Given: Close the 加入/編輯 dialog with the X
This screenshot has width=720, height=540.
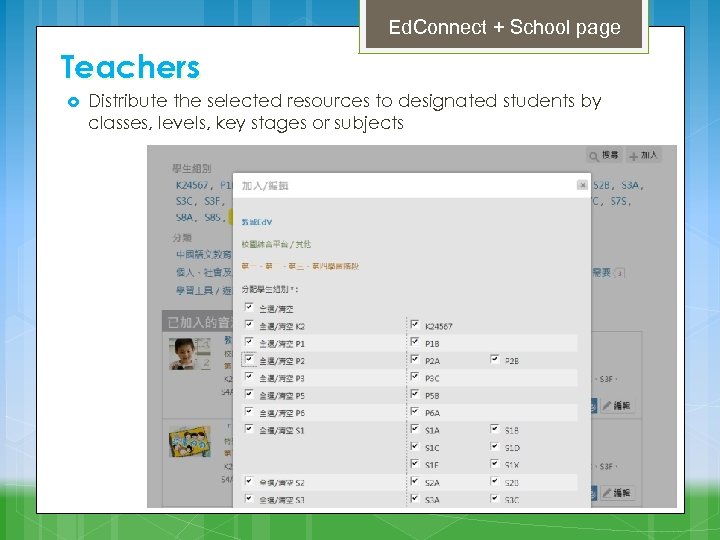Looking at the screenshot, I should [582, 185].
